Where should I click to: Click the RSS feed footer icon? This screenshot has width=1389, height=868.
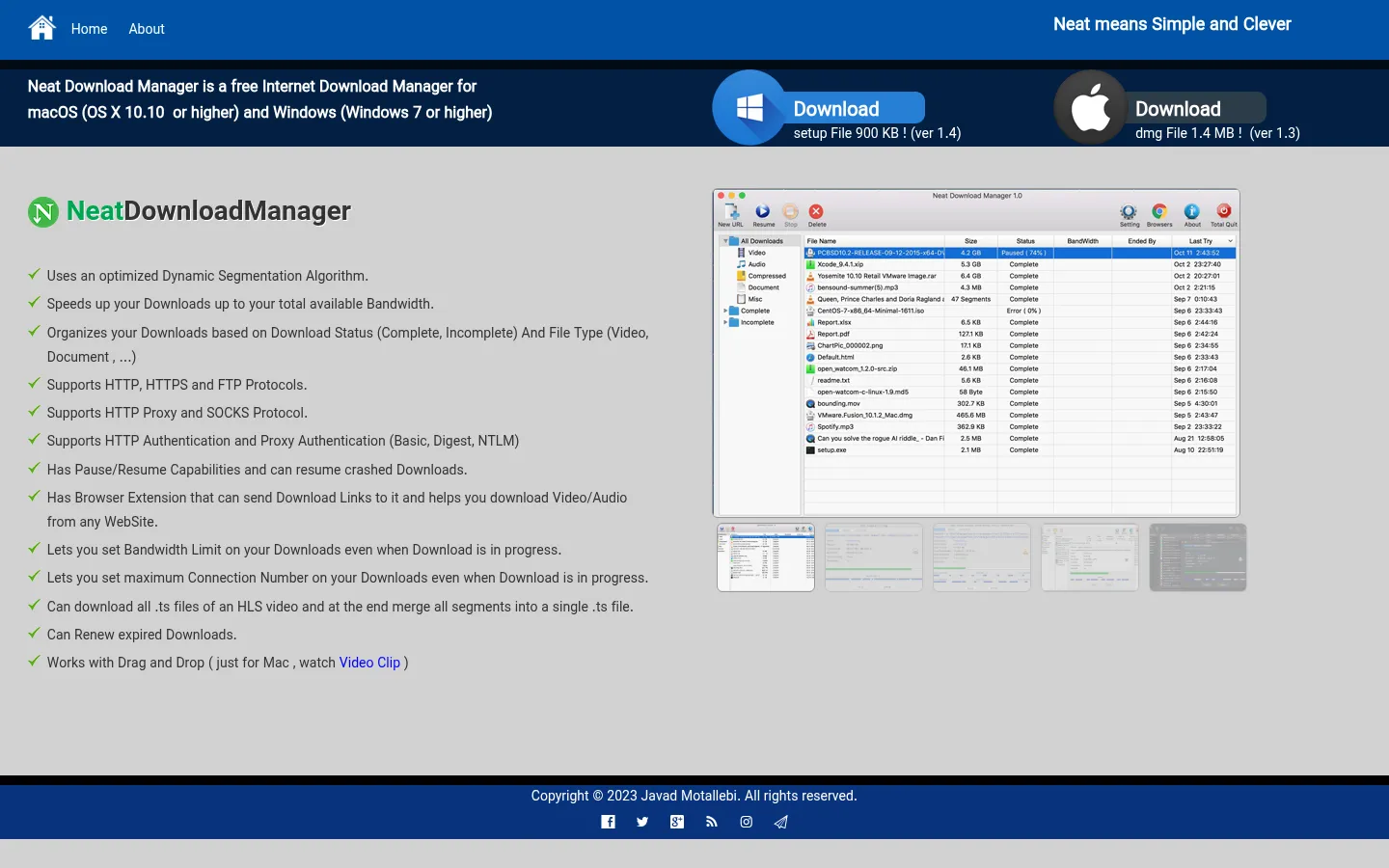(712, 822)
